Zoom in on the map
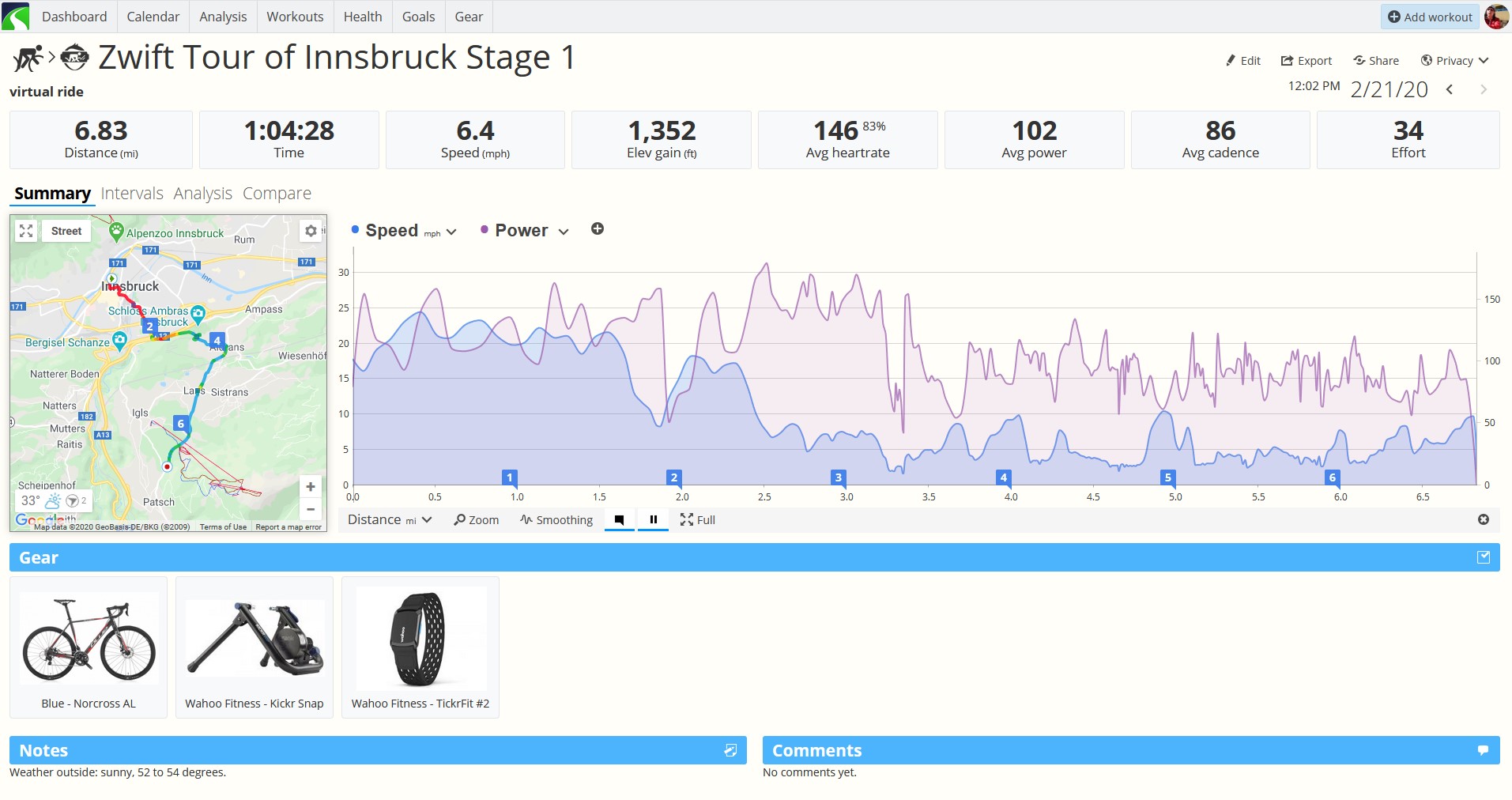Image resolution: width=1512 pixels, height=800 pixels. [311, 487]
